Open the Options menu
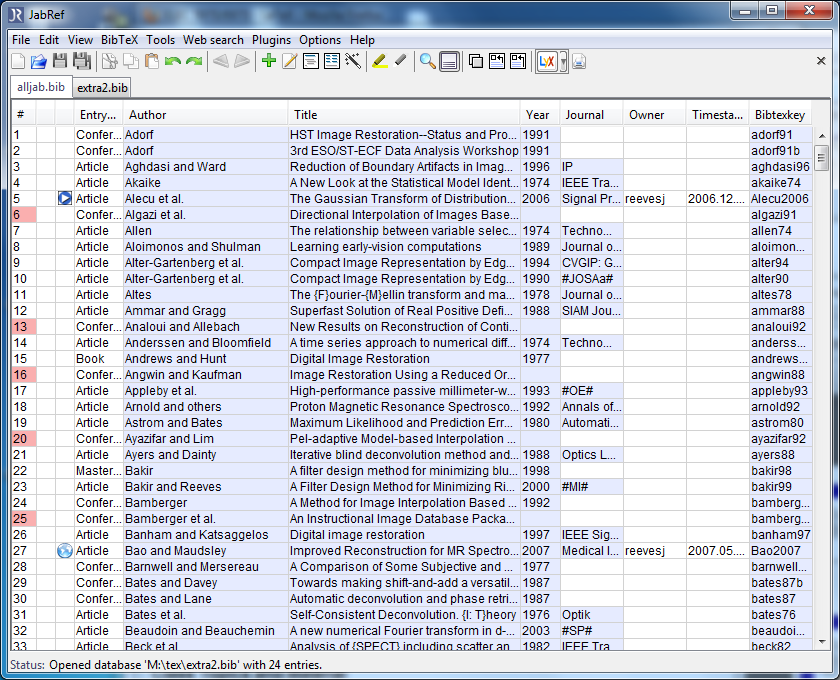 point(320,40)
